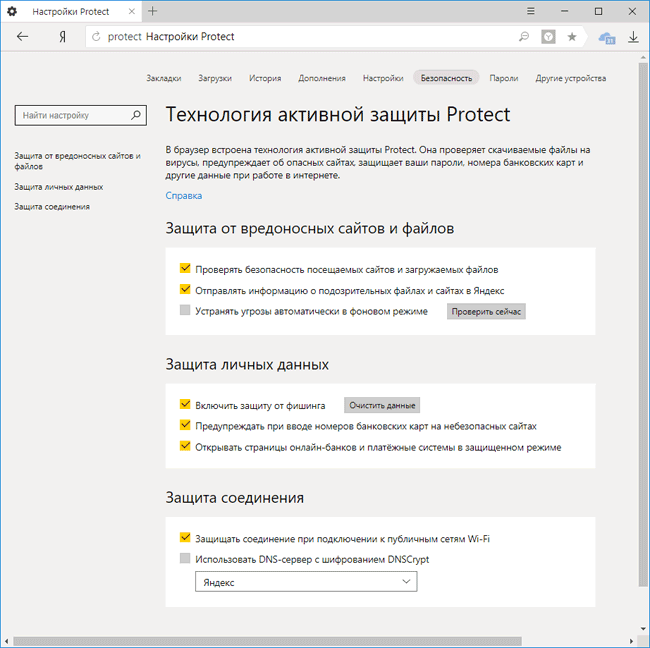The width and height of the screenshot is (650, 648).
Task: Close the Настройки Protect tab
Action: click(132, 11)
